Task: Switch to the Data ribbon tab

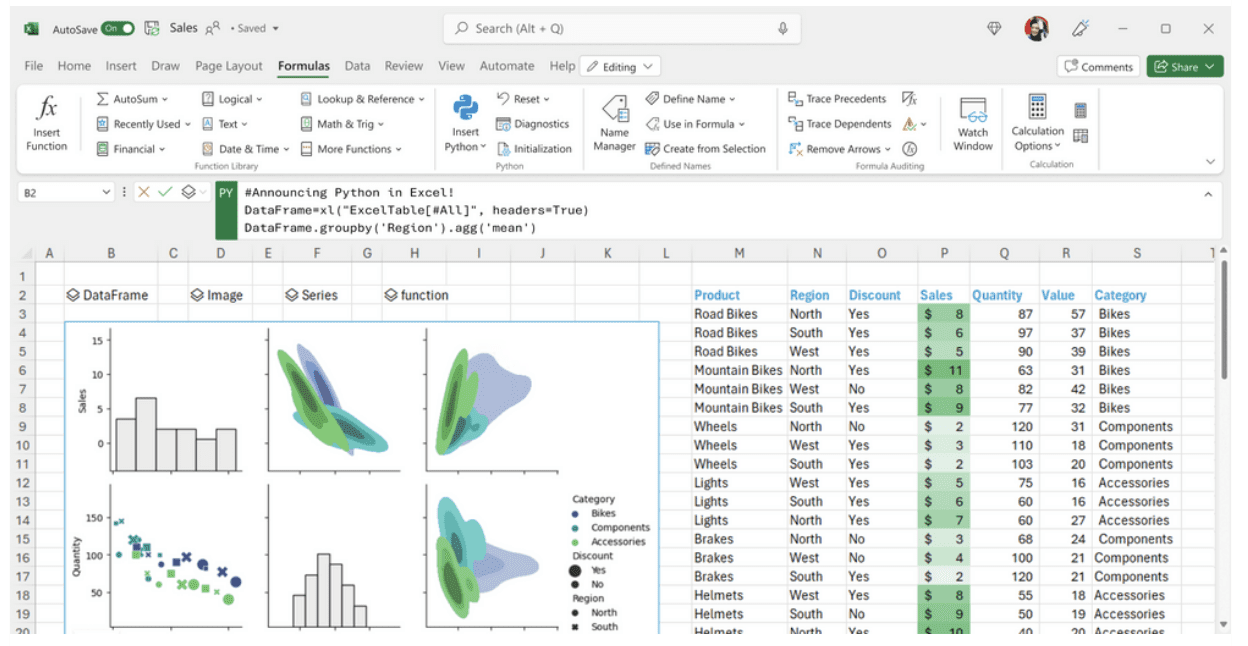Action: tap(357, 66)
